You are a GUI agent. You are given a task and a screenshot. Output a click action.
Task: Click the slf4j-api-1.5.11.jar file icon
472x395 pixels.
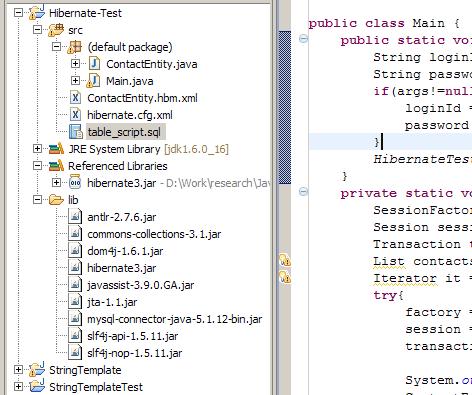(75, 336)
